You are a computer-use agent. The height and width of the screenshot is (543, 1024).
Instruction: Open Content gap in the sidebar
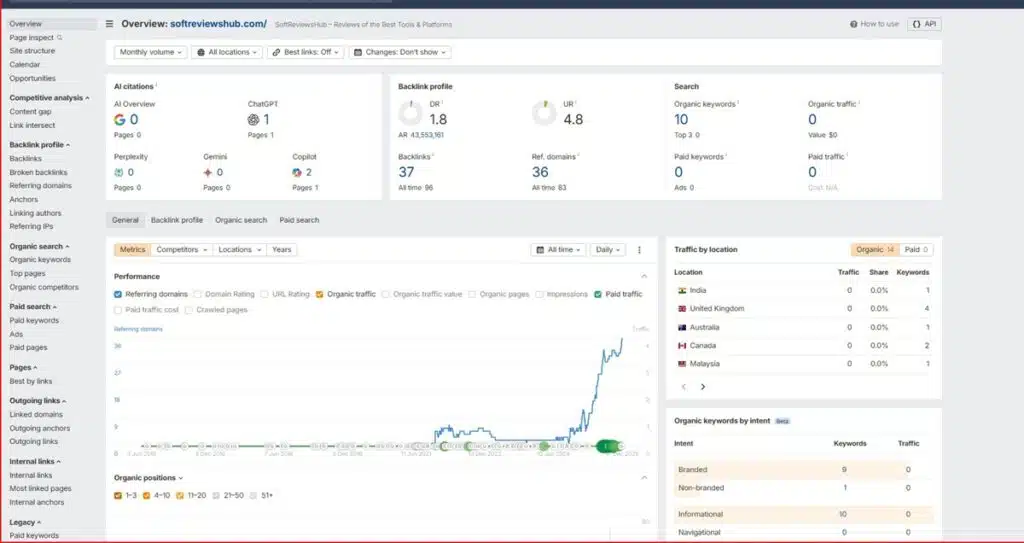click(30, 112)
